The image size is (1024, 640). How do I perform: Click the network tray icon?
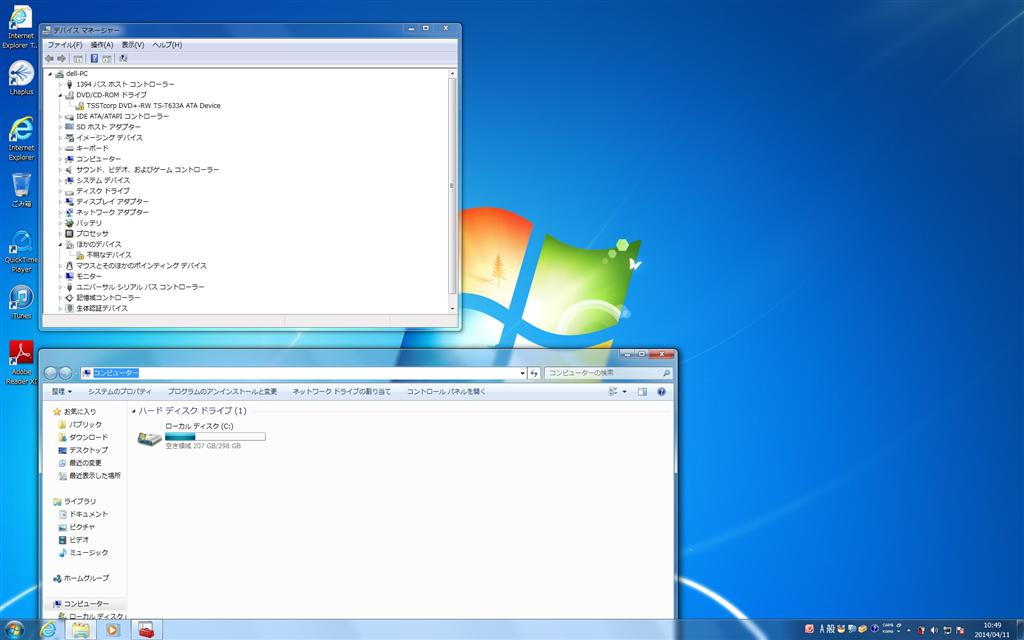tap(947, 630)
